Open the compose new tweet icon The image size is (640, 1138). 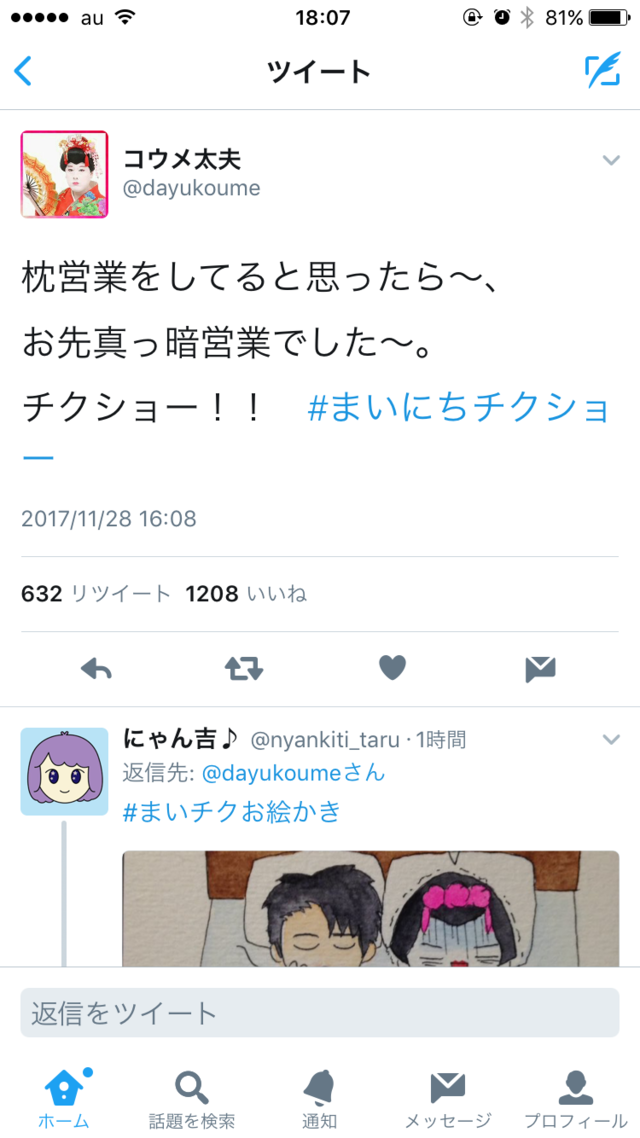603,70
